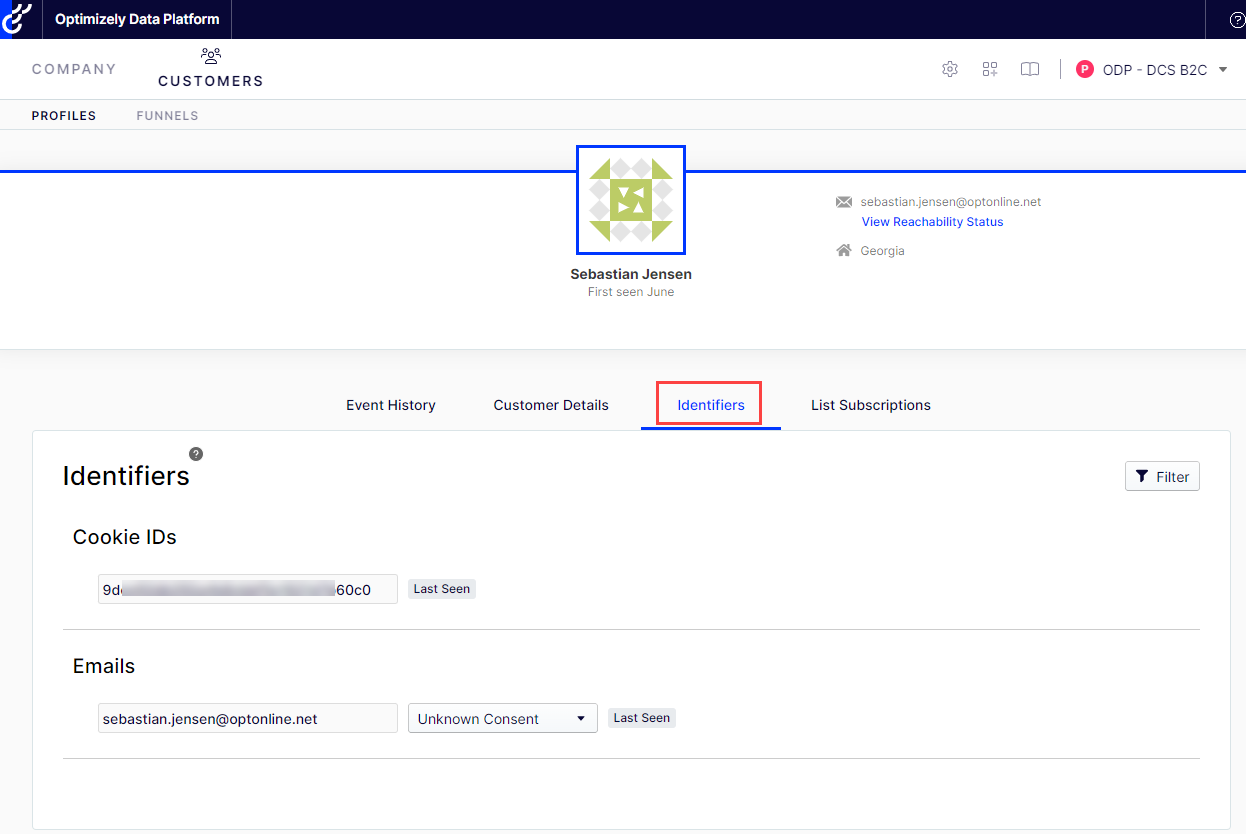Open the app directory grid icon
The width and height of the screenshot is (1246, 834).
(990, 69)
